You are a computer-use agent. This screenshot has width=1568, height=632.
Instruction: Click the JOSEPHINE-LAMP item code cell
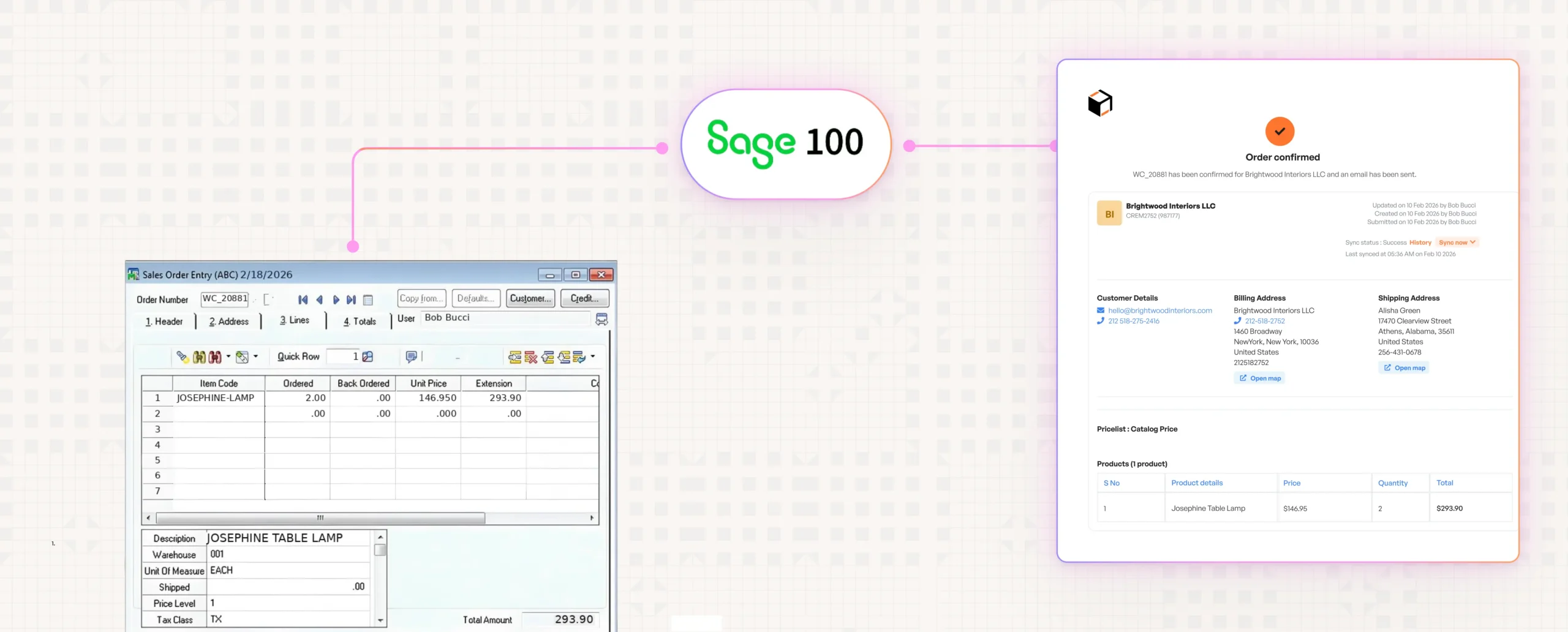219,398
